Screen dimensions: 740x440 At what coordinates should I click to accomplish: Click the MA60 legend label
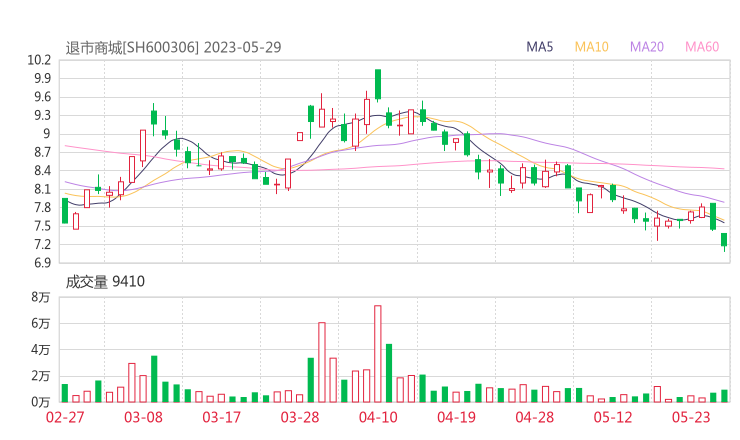(702, 47)
